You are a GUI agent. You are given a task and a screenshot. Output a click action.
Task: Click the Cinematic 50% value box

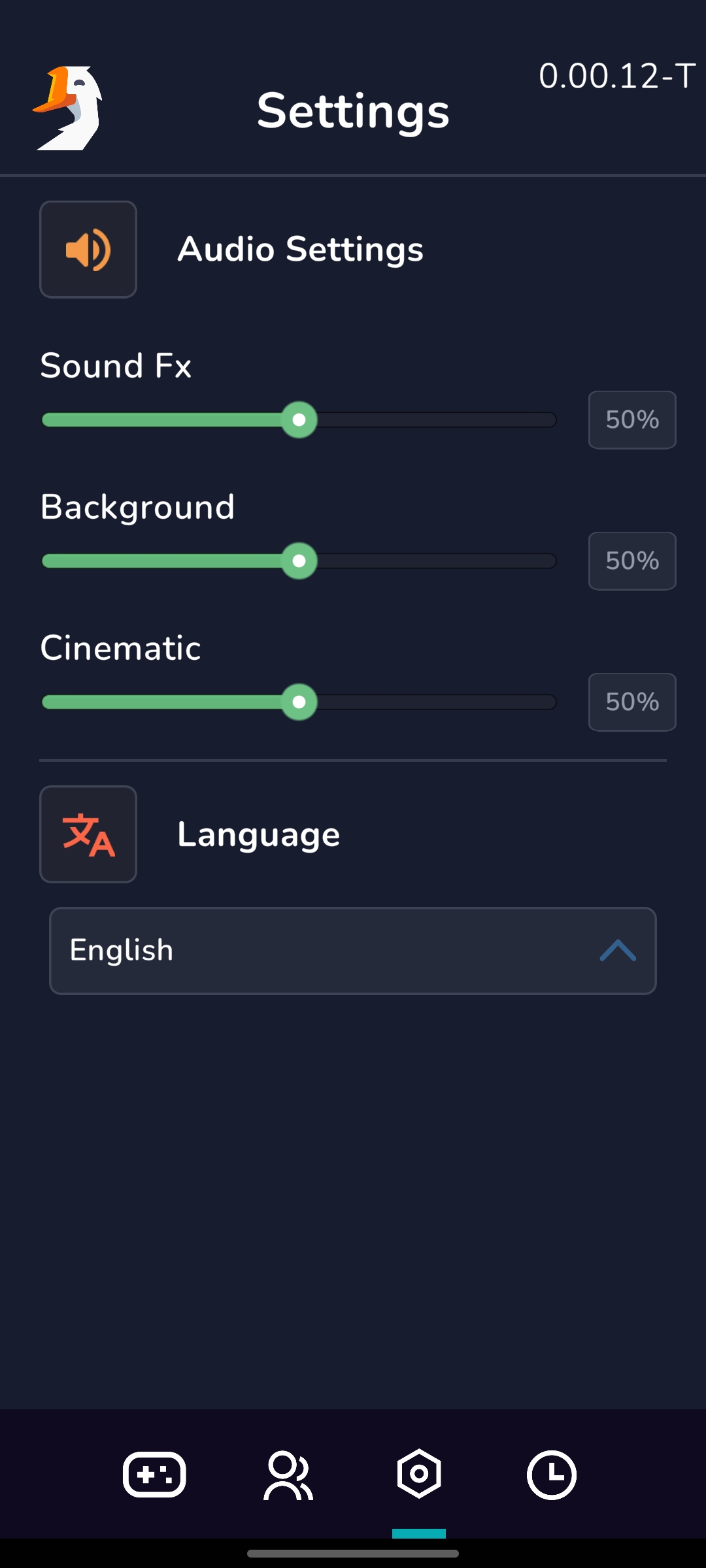[x=632, y=702]
